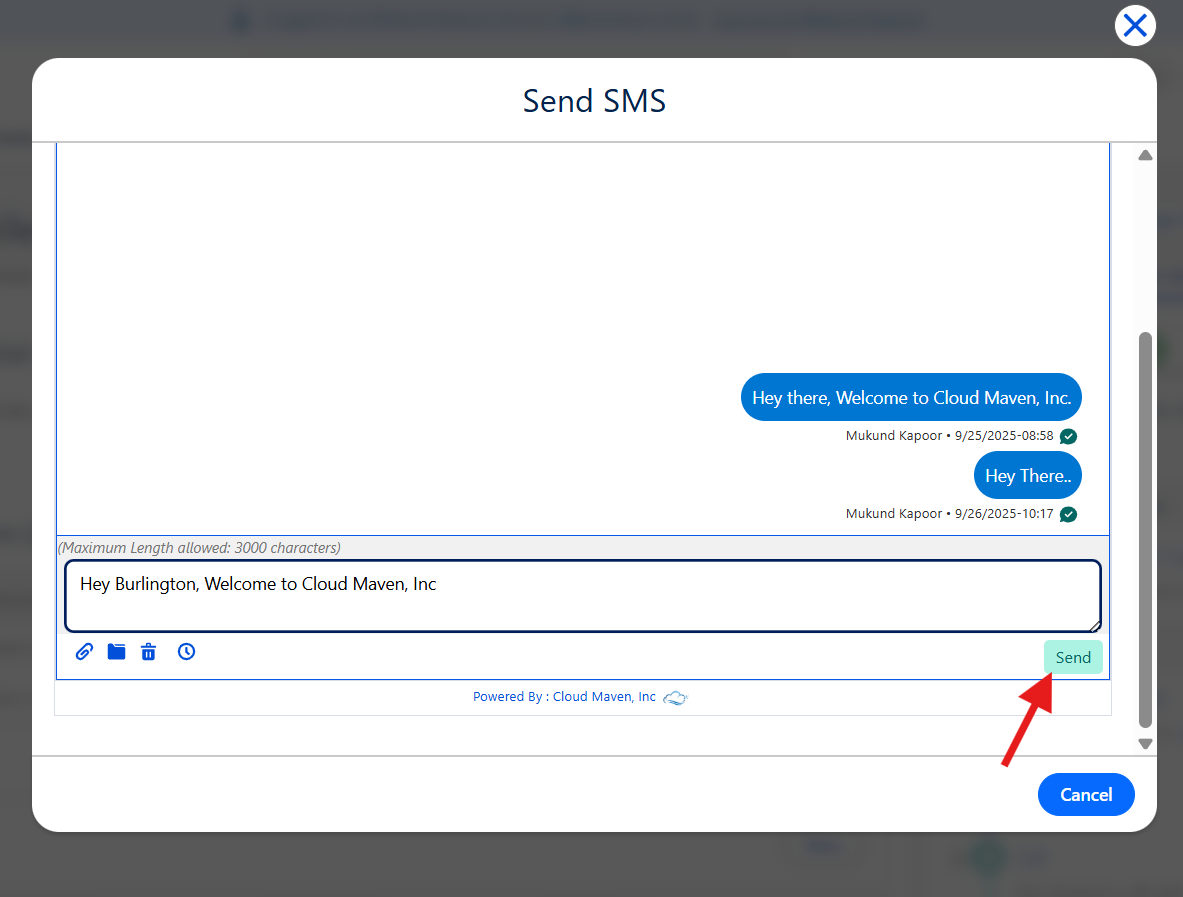Click the Cloud Maven cloud logo icon

[675, 698]
